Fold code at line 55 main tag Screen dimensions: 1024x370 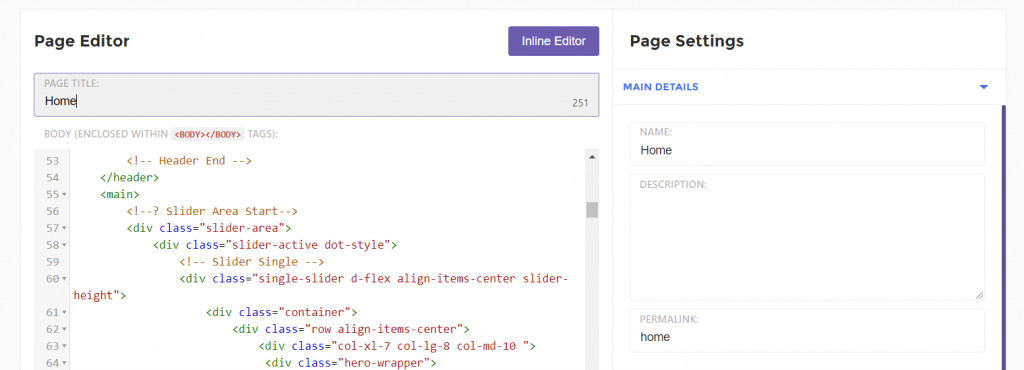(x=65, y=194)
